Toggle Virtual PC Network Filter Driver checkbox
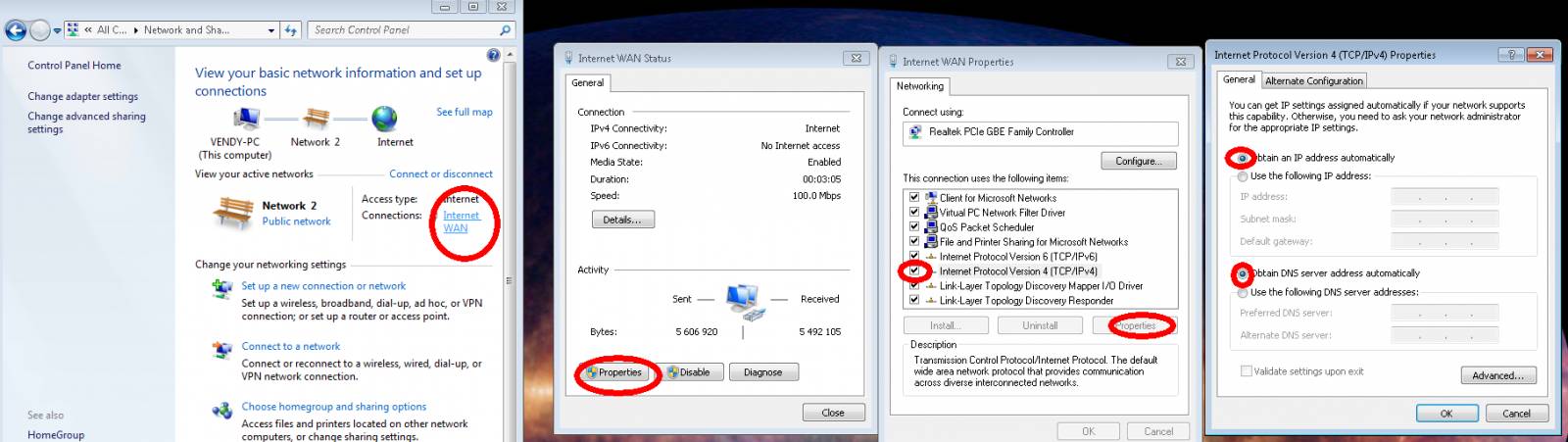 pos(914,212)
